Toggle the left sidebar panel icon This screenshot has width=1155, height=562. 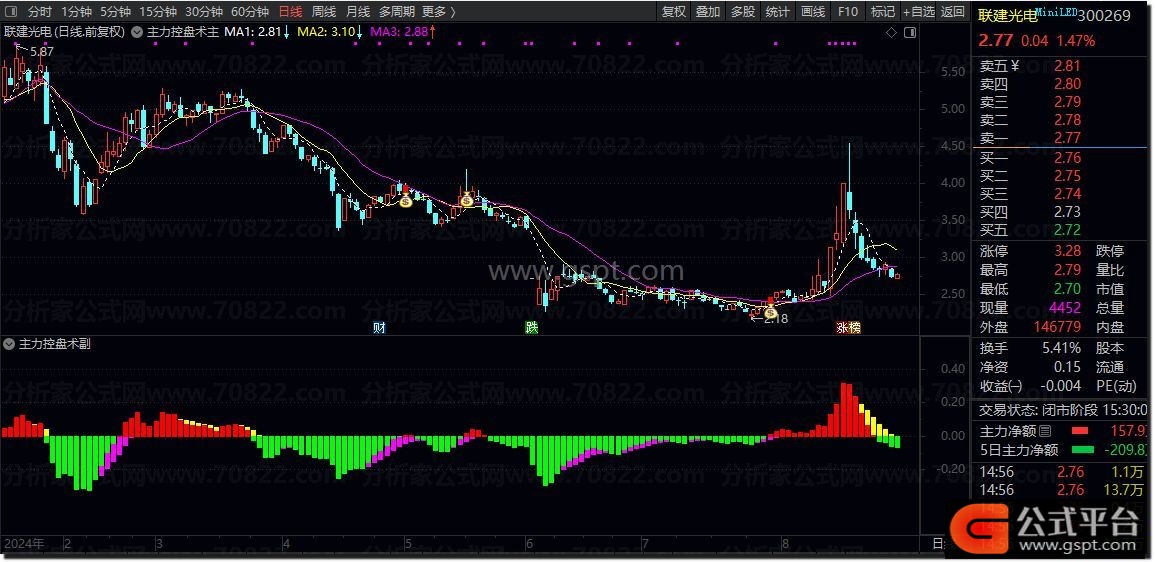[x=13, y=12]
